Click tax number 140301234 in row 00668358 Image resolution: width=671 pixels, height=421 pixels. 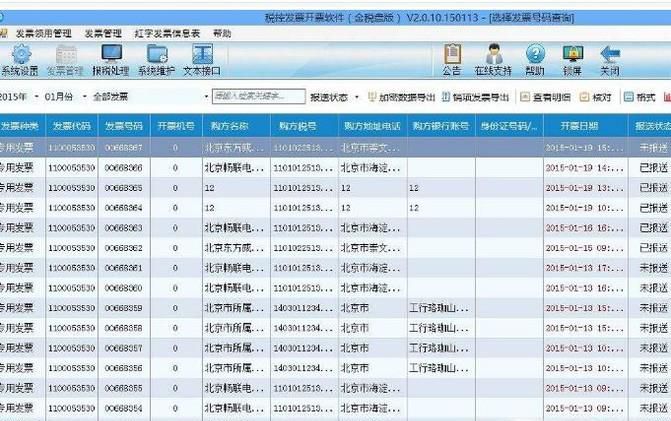click(x=304, y=328)
